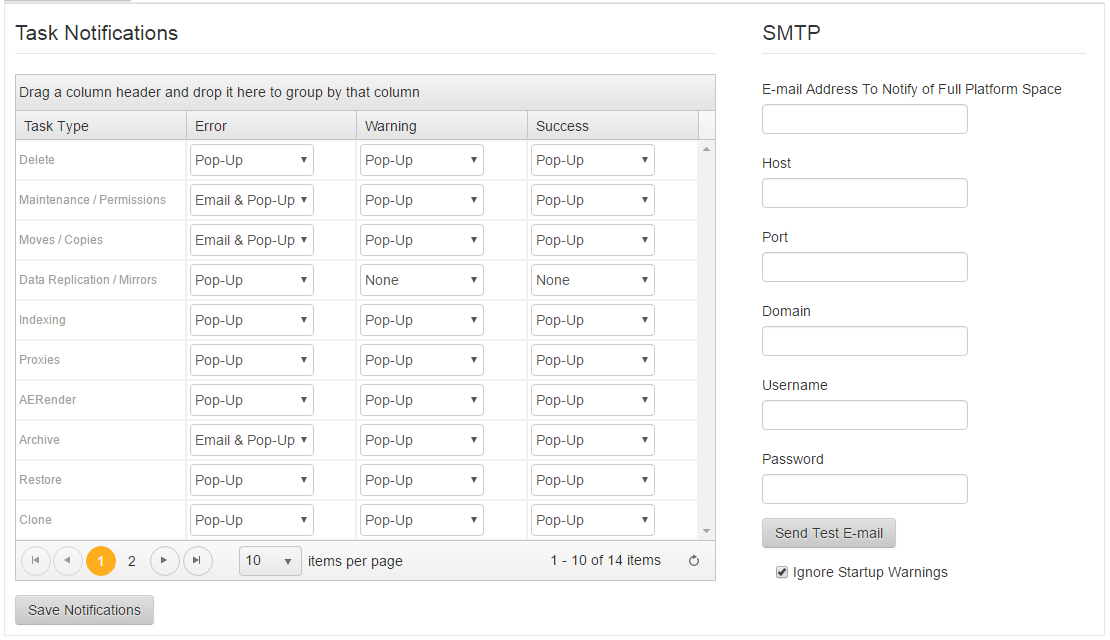Click the Maintenance / Permissions row label
Image resolution: width=1110 pixels, height=640 pixels.
tap(92, 200)
